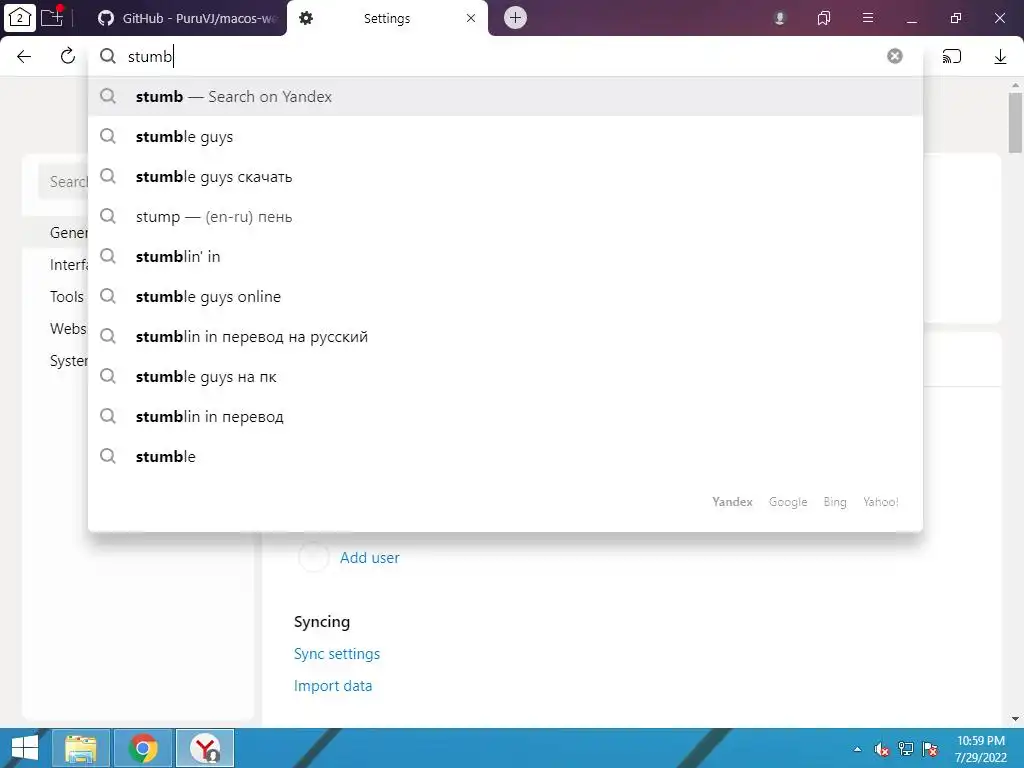This screenshot has width=1024, height=768.
Task: Click the network tray icon
Action: pyautogui.click(x=906, y=749)
